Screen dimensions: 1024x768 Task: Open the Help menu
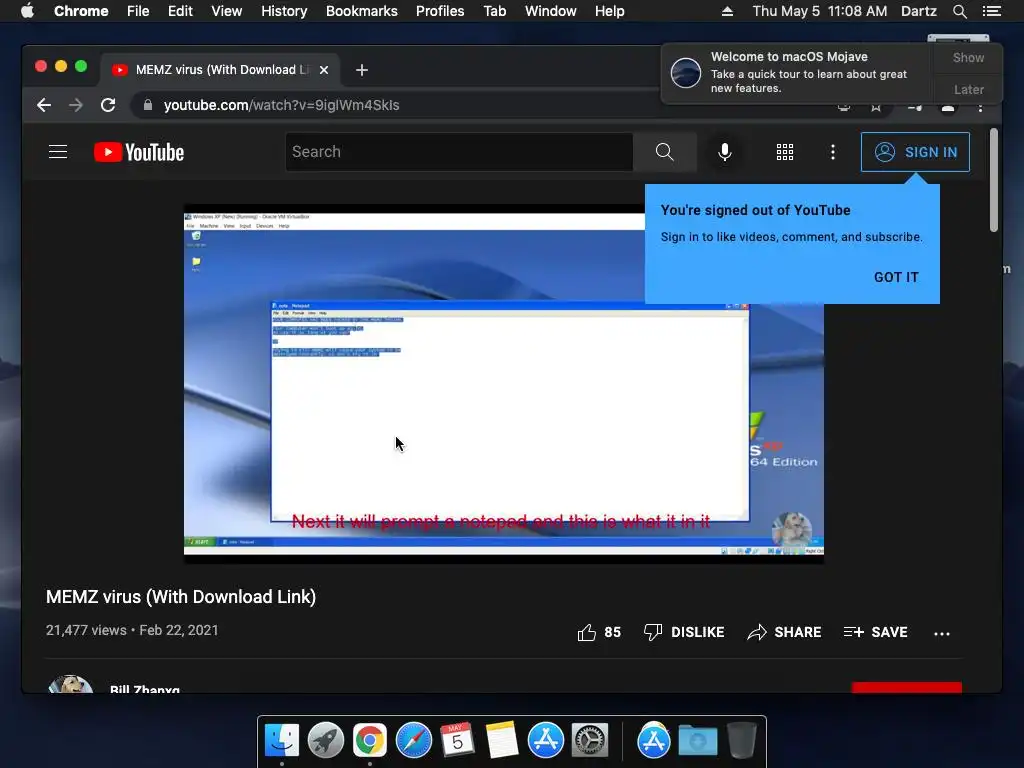coord(609,11)
